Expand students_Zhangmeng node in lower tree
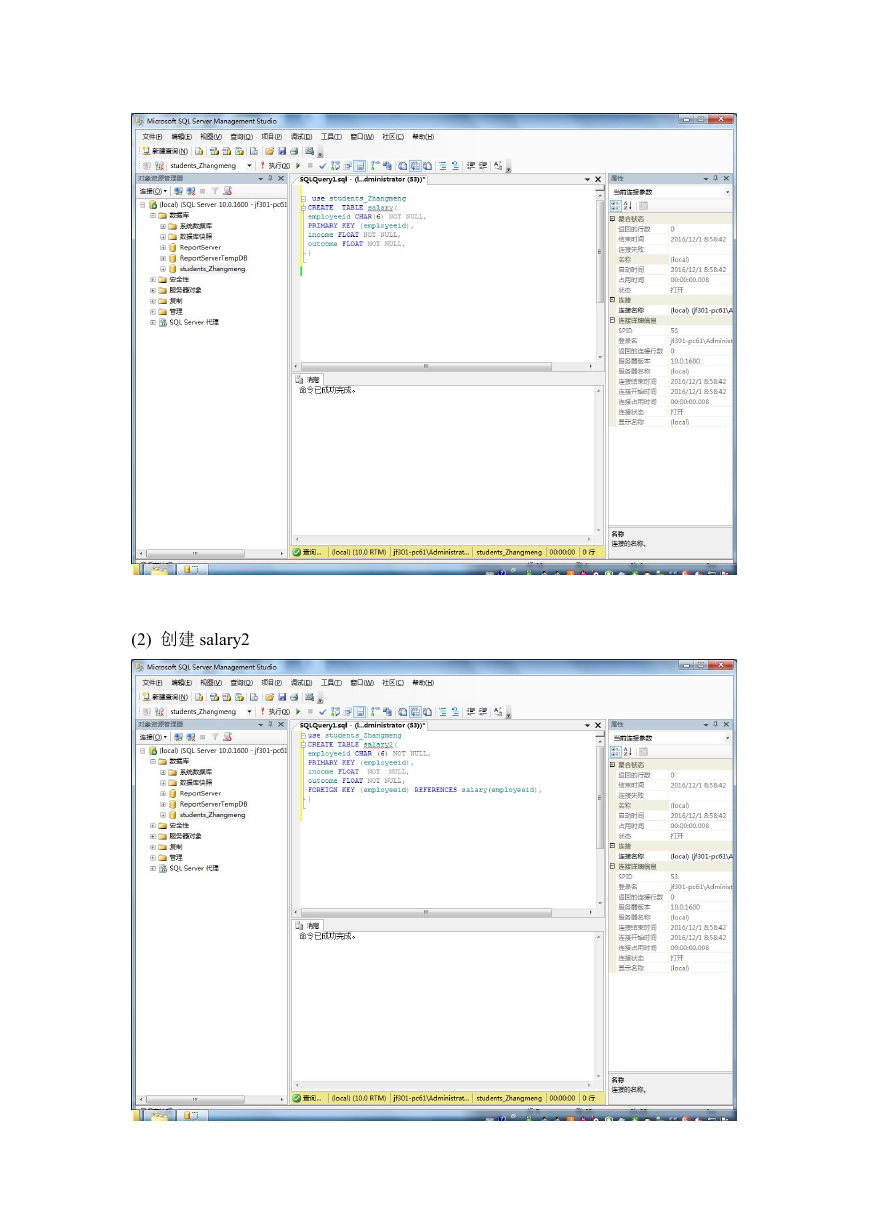 163,814
